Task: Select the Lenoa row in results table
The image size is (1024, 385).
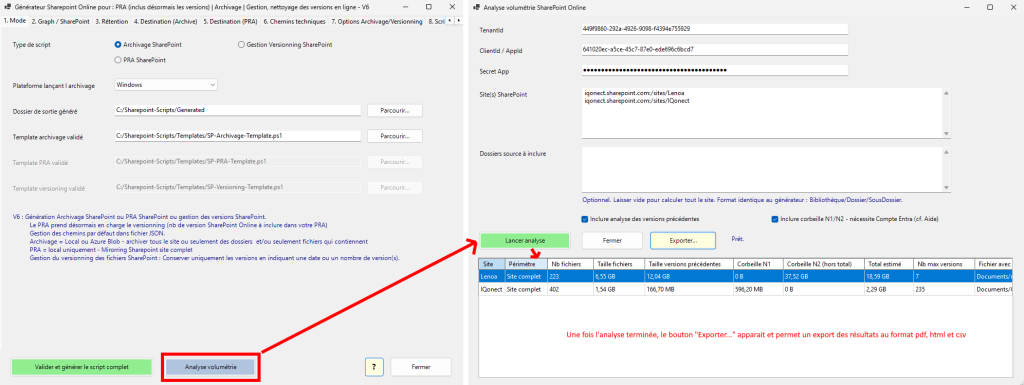Action: (x=746, y=277)
